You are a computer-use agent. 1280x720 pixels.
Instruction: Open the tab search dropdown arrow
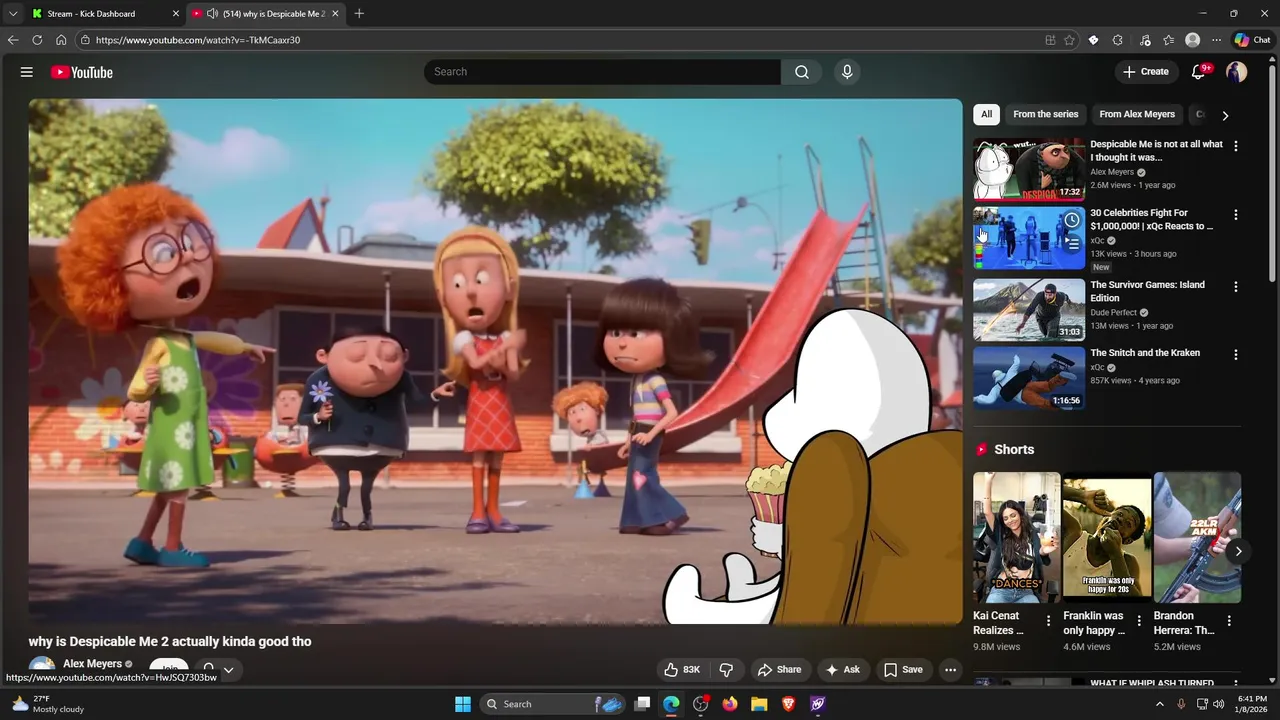13,14
